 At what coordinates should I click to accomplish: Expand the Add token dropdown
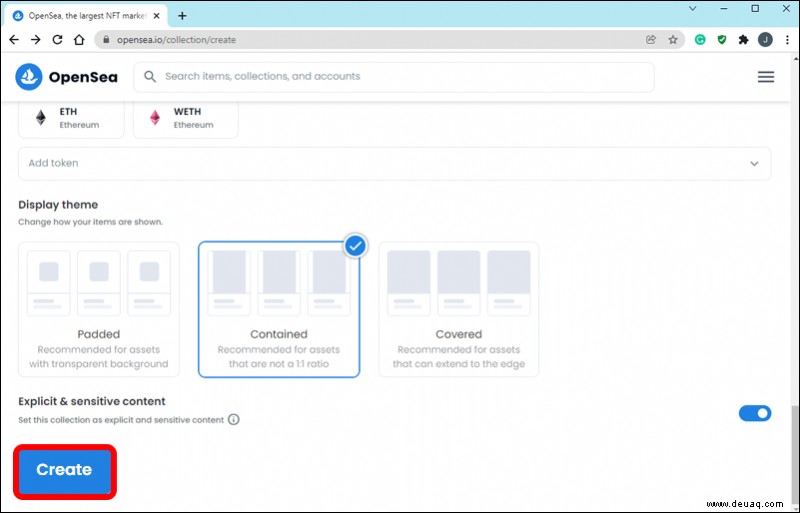coord(394,163)
